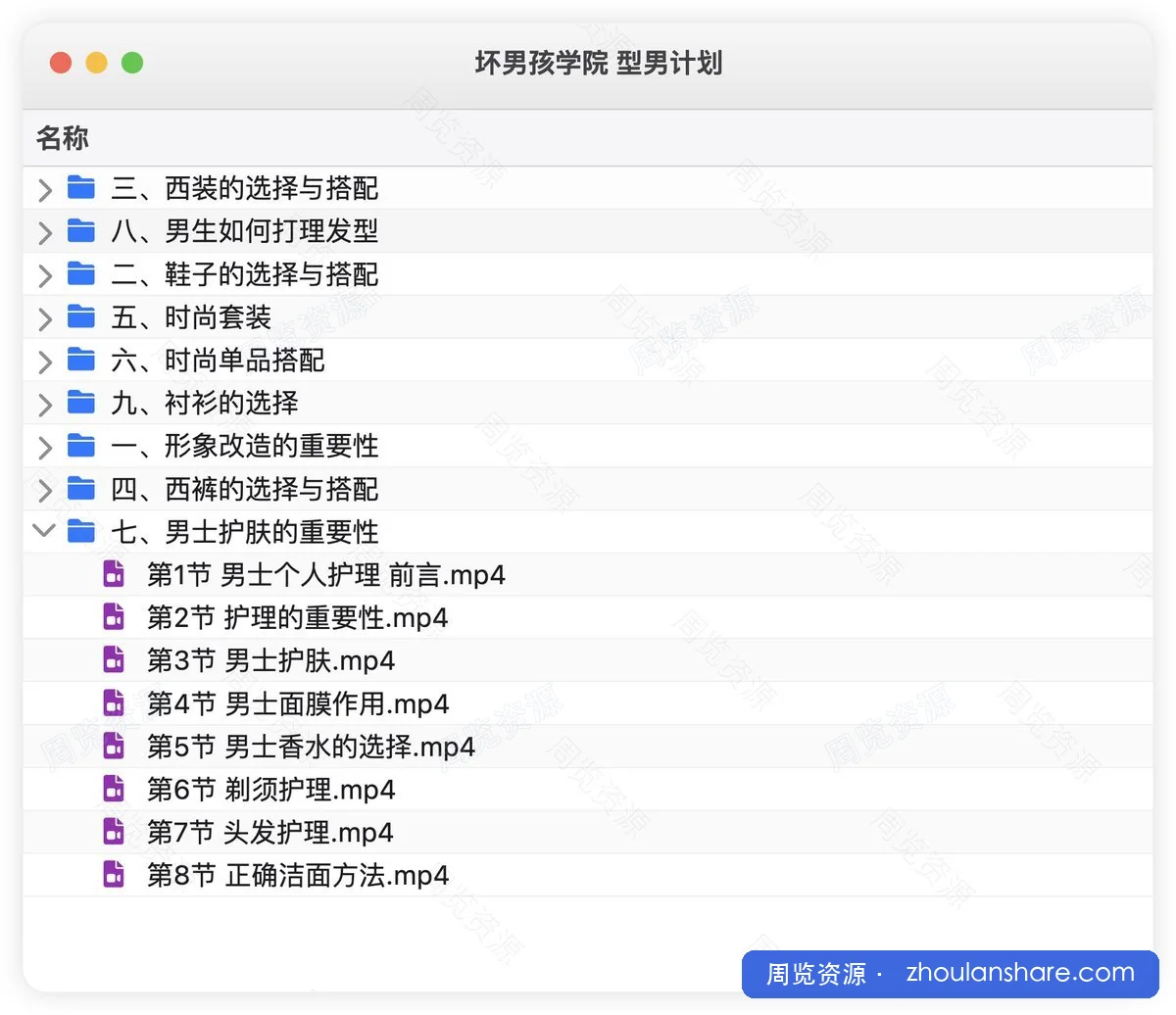Viewport: 1176px width, 1015px height.
Task: Select the folder name 四、西裤的选择与搭配
Action: 245,489
